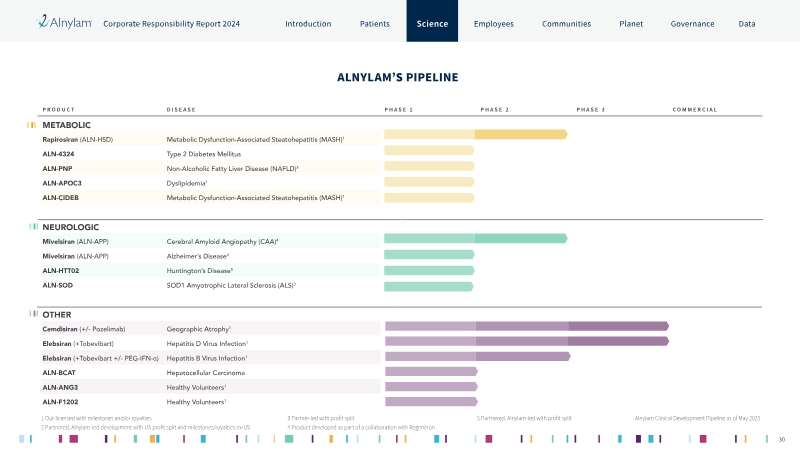
Task: Select the ALN-F1202 product name
Action: [x=60, y=402]
